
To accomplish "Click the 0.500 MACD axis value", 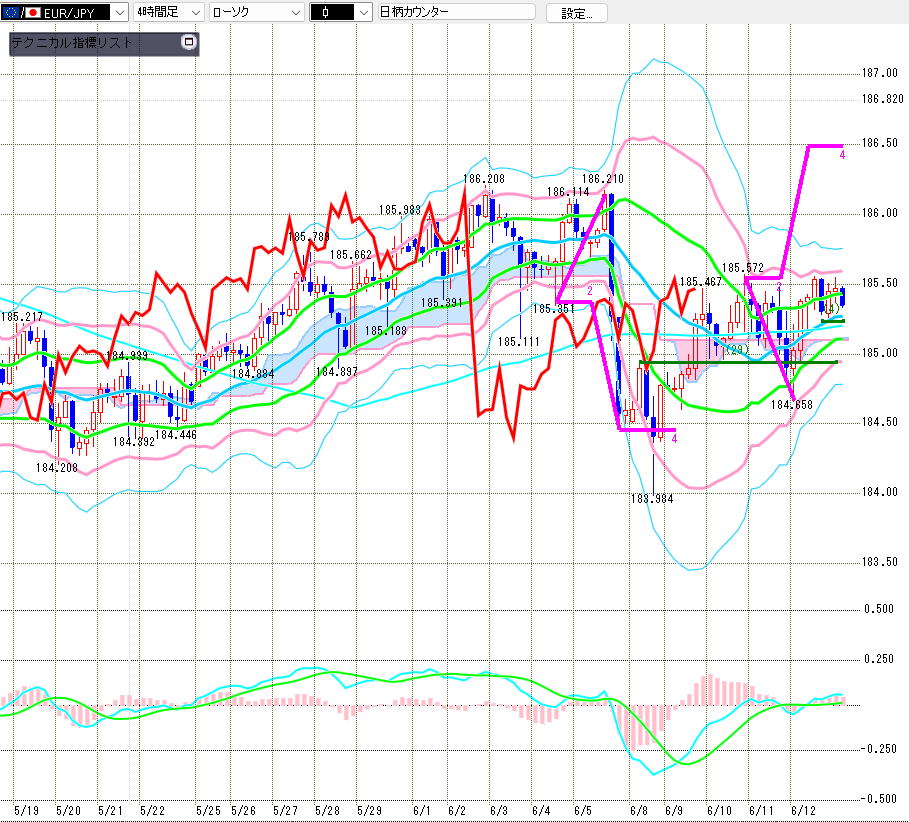I will [879, 609].
